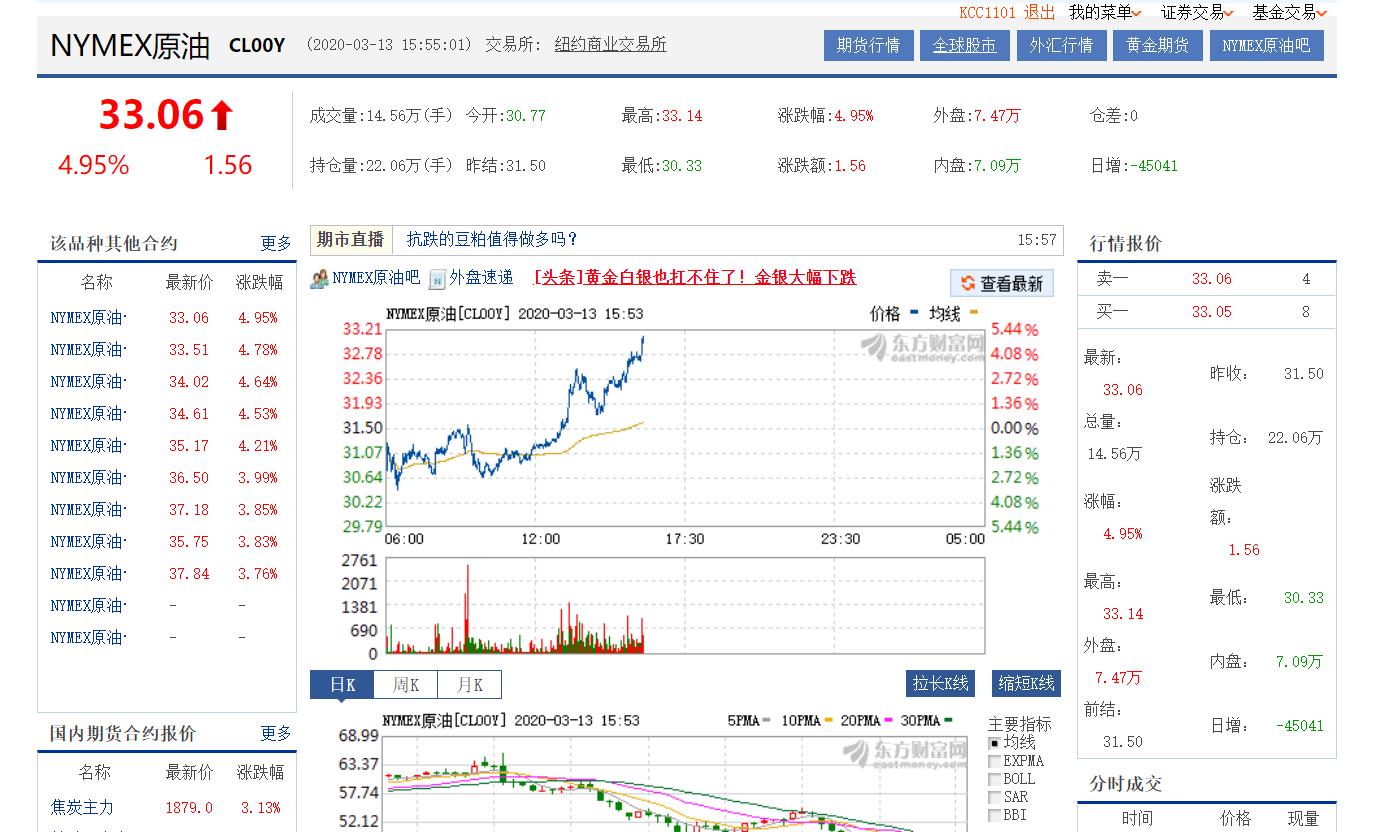The width and height of the screenshot is (1377, 832).
Task: Click the grey 5PMA legend marker
Action: click(766, 720)
